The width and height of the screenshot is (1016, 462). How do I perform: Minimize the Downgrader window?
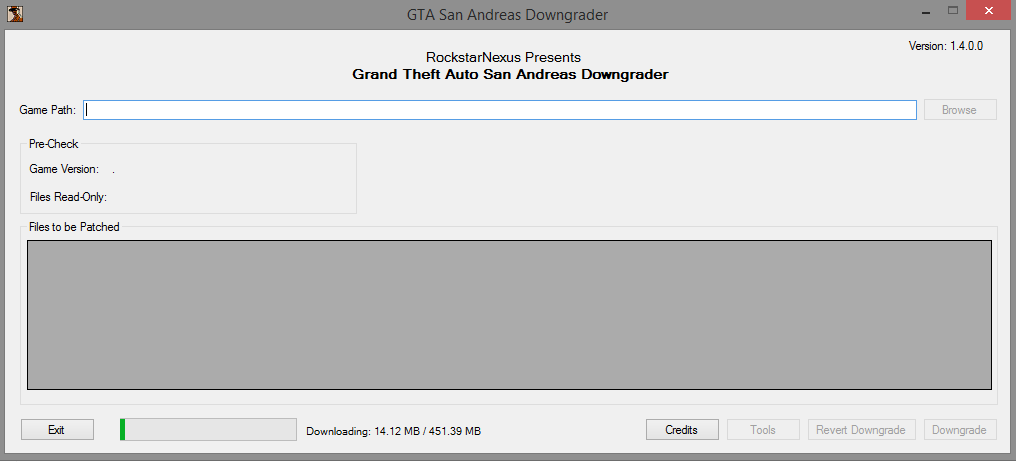tap(924, 11)
